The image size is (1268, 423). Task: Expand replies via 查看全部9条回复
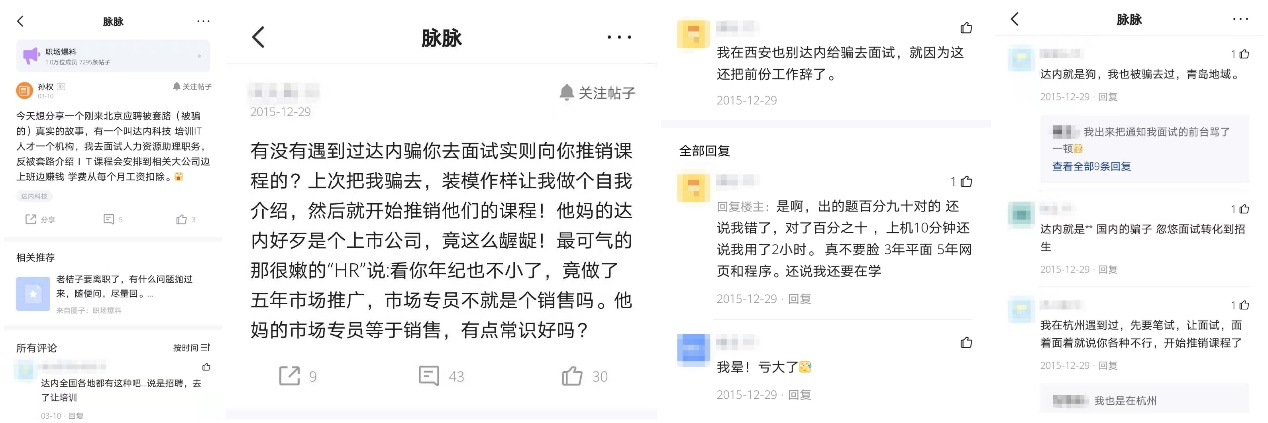(1091, 166)
